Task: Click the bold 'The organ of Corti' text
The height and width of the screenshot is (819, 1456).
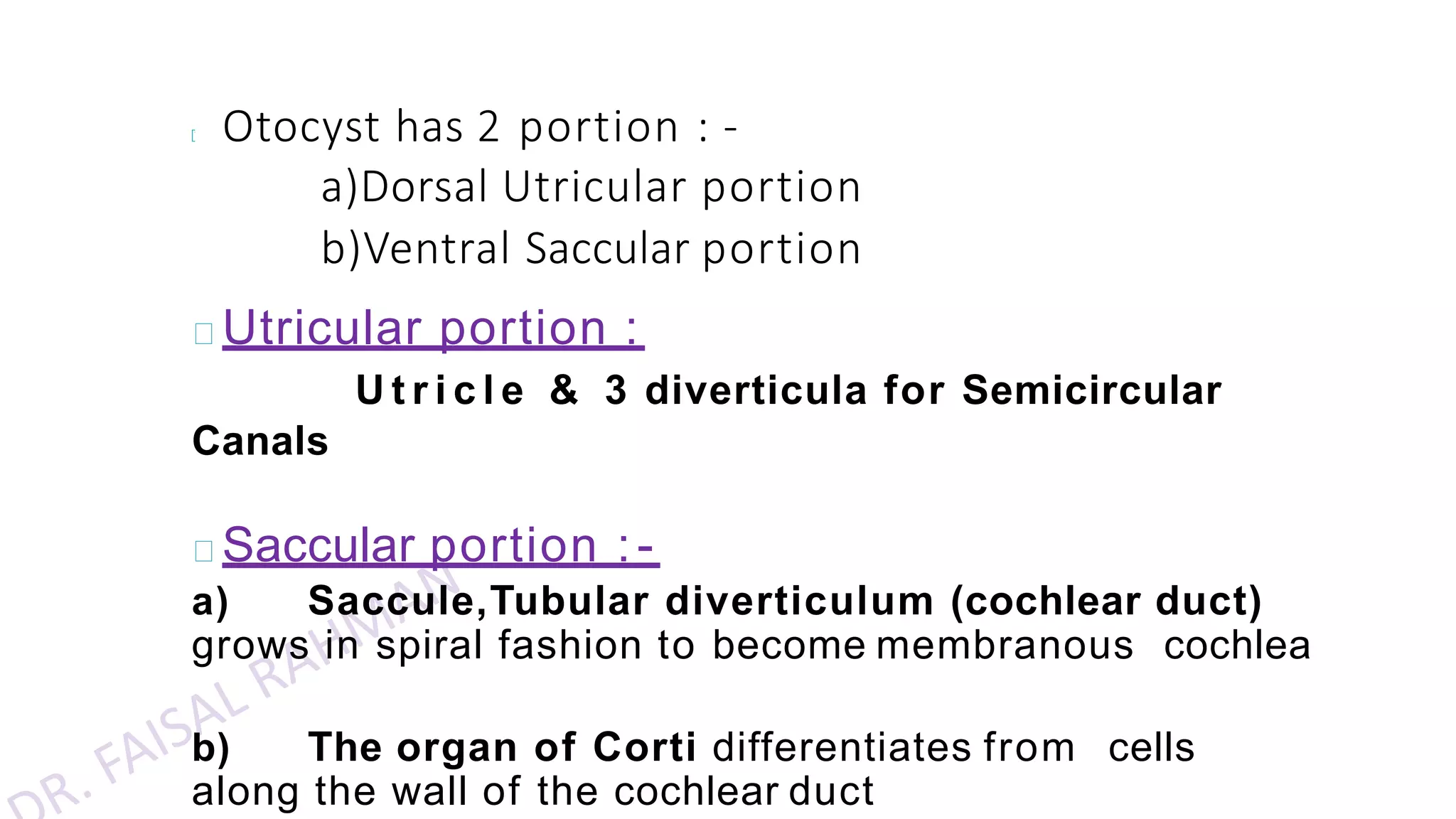Action: pyautogui.click(x=502, y=747)
